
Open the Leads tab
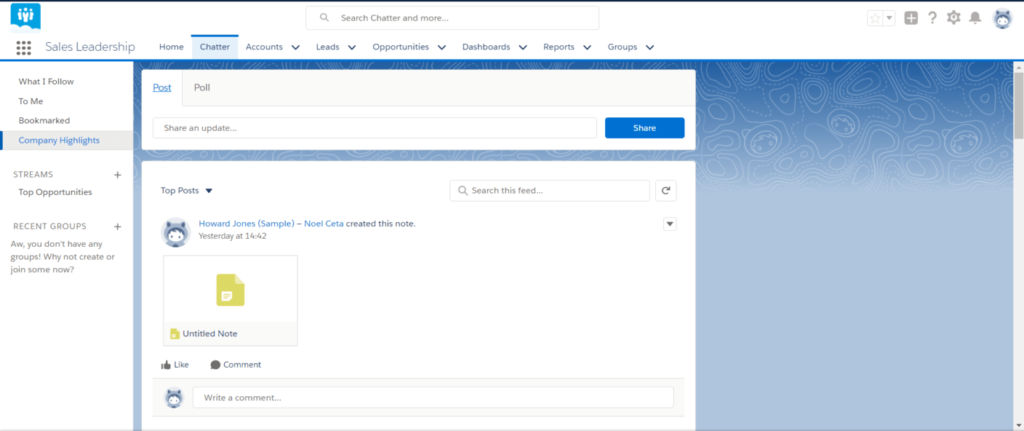328,47
